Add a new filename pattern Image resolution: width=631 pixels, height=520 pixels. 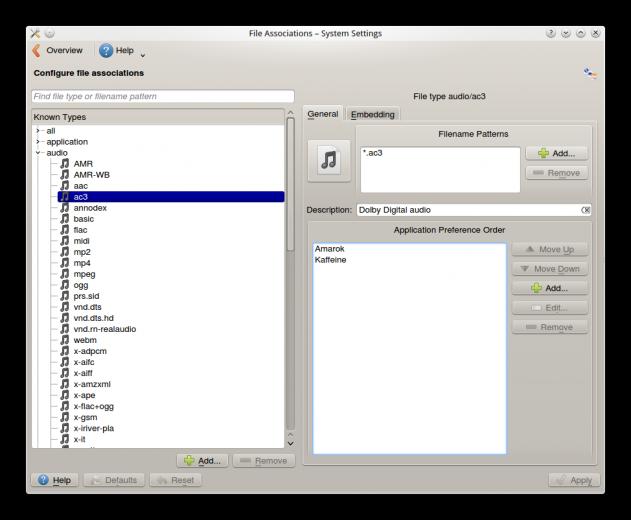(x=557, y=153)
